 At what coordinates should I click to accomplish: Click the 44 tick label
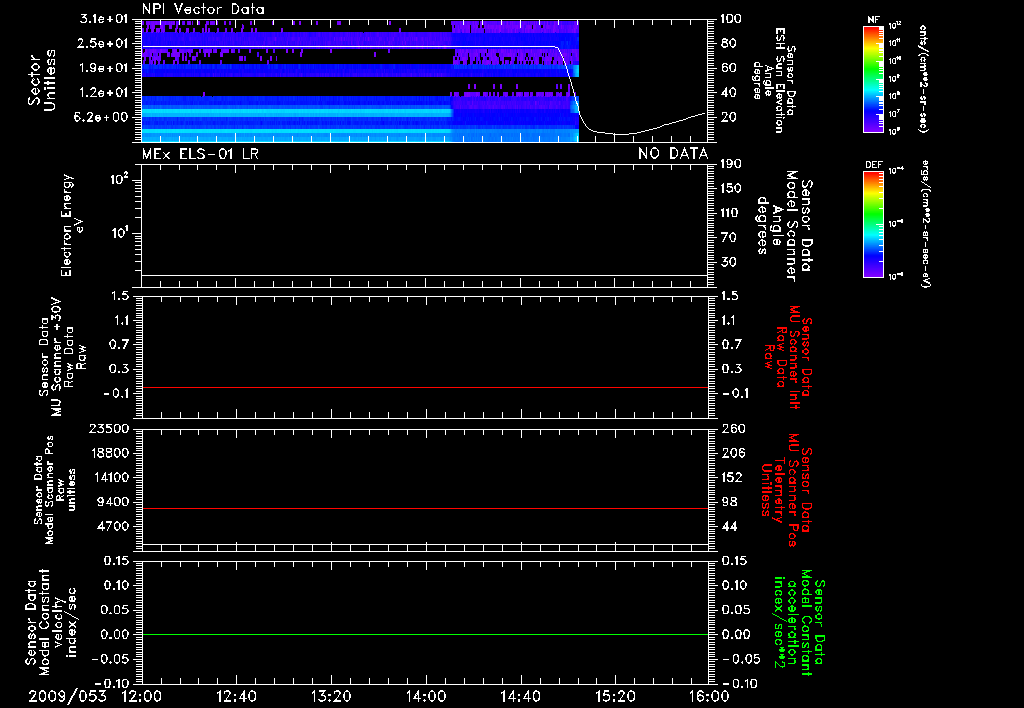click(x=729, y=526)
